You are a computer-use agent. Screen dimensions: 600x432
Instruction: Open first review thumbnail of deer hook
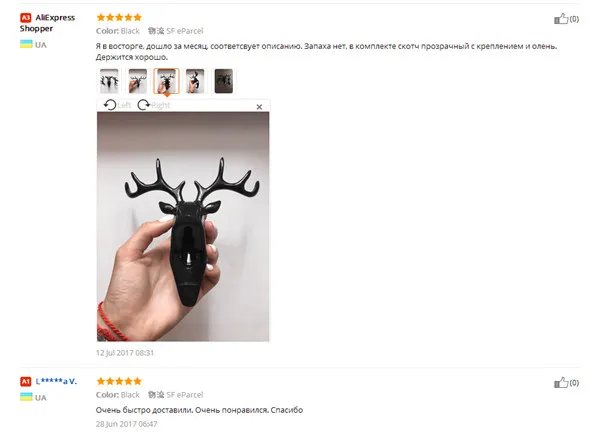pyautogui.click(x=109, y=81)
